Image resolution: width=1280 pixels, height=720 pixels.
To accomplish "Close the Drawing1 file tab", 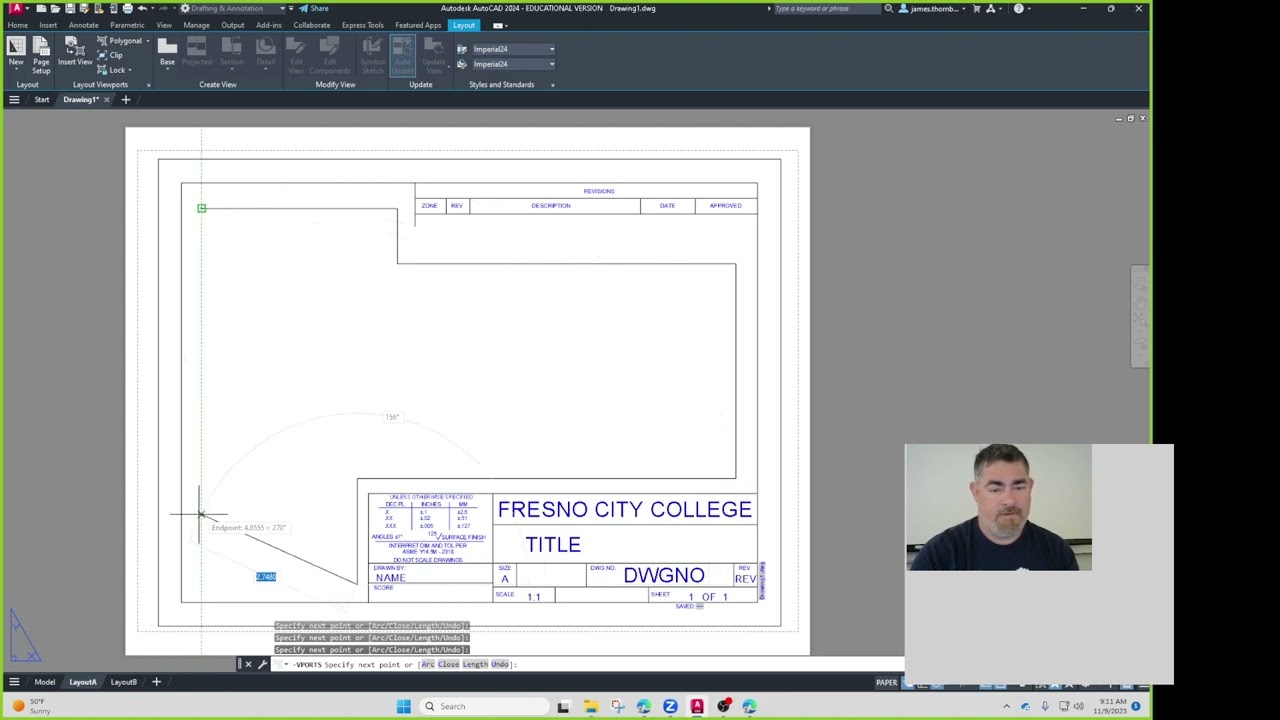I will coord(107,100).
